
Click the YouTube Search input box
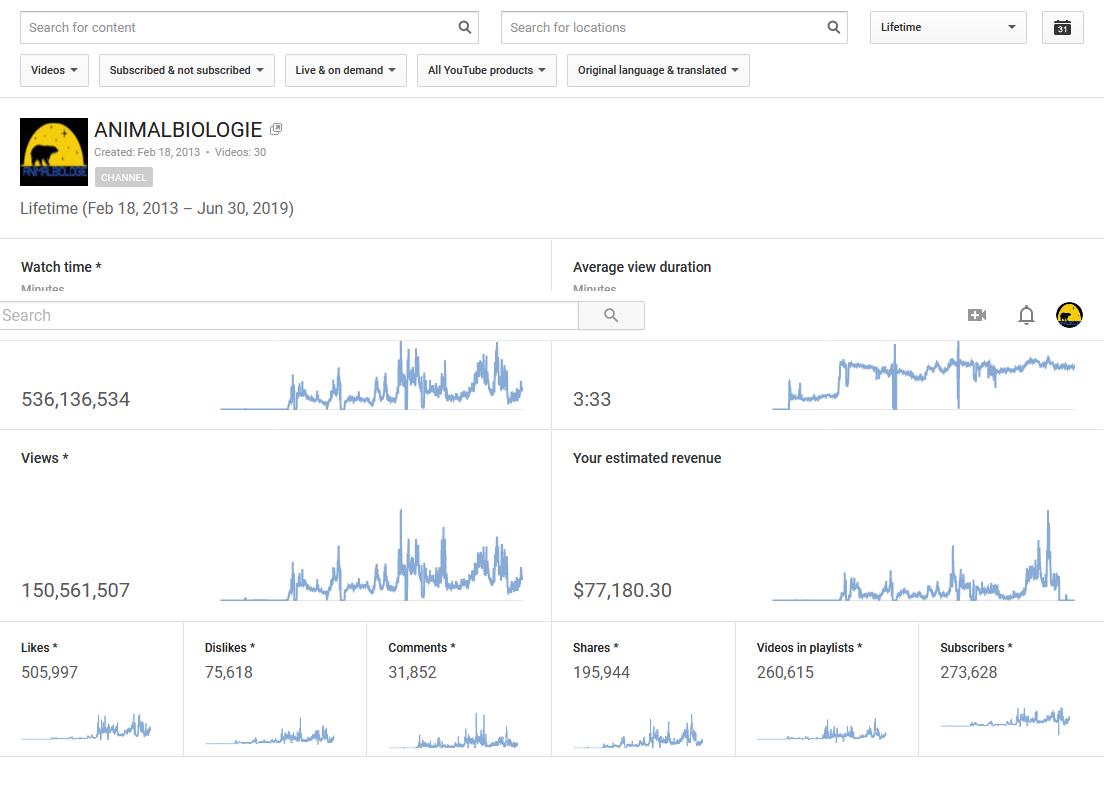coord(289,316)
